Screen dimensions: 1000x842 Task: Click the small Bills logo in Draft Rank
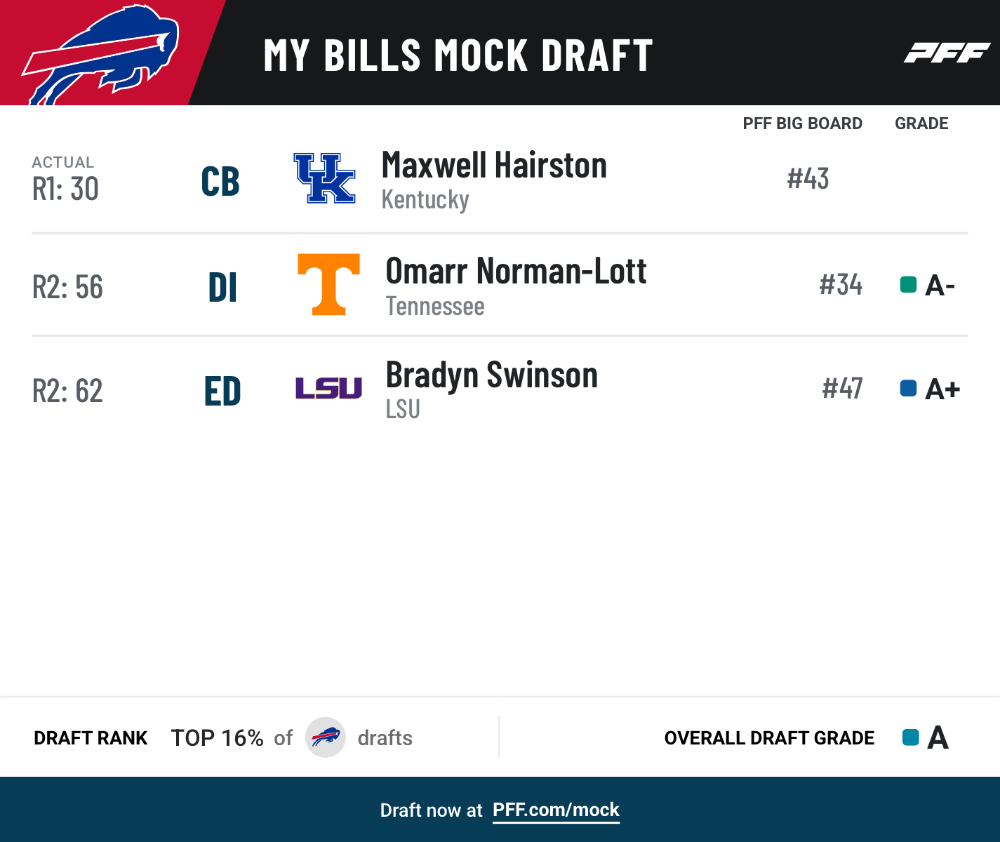325,737
